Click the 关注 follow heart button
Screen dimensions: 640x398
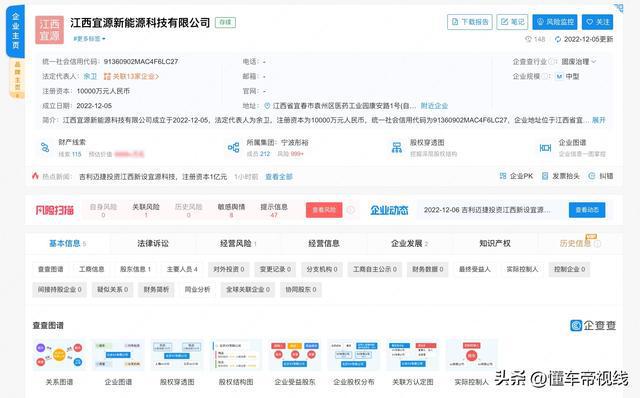click(x=598, y=22)
